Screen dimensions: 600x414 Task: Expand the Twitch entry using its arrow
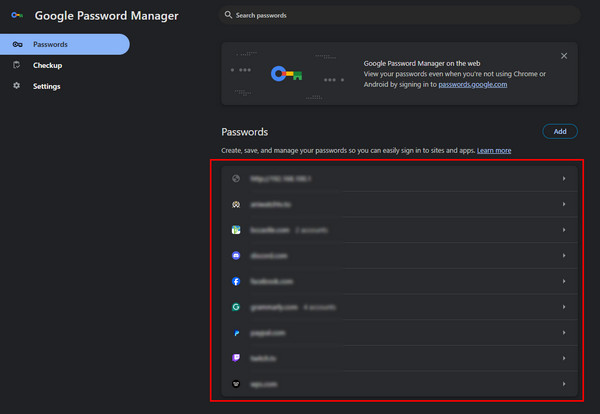tap(564, 358)
